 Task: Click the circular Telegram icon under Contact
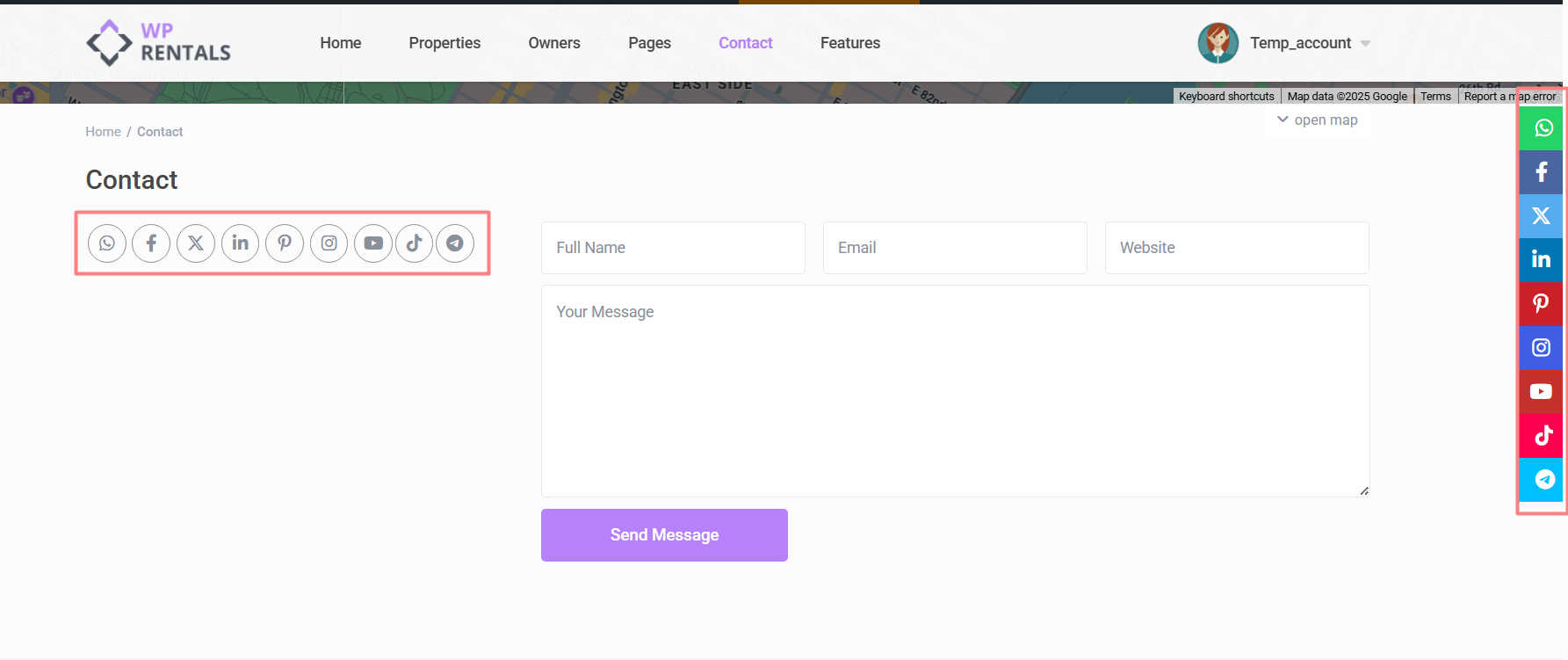pyautogui.click(x=455, y=243)
